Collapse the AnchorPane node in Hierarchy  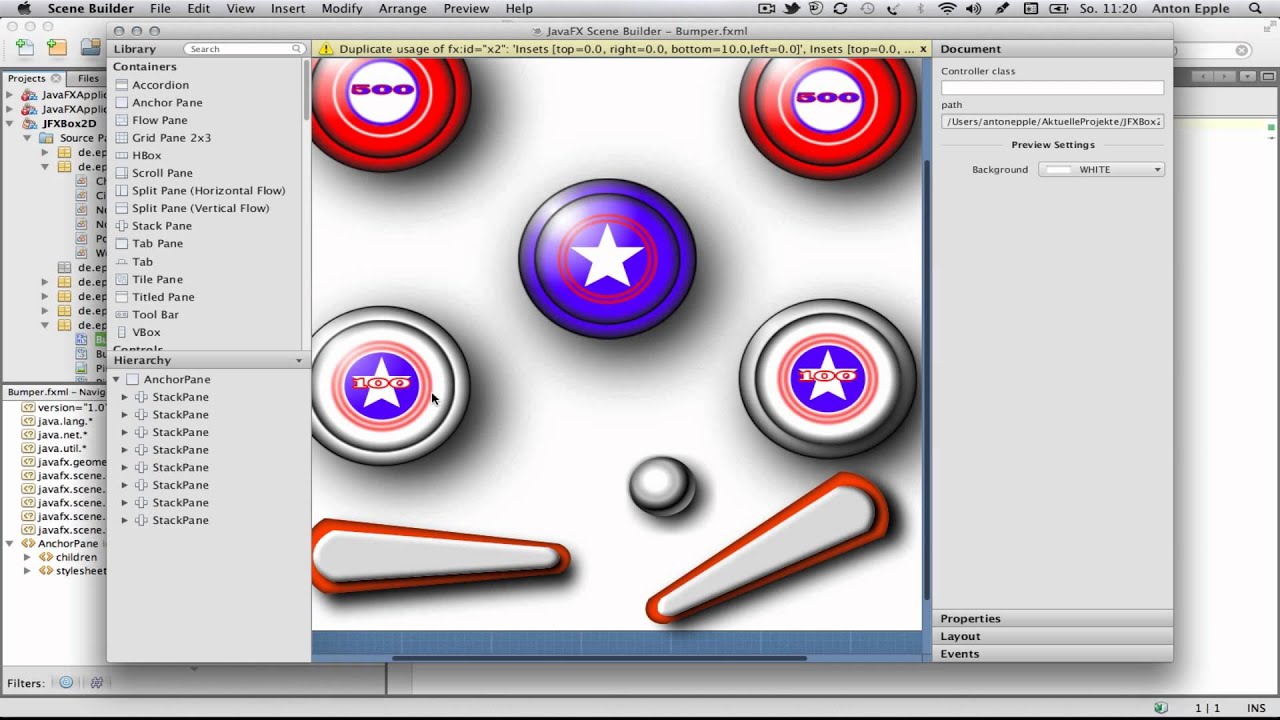click(x=116, y=380)
